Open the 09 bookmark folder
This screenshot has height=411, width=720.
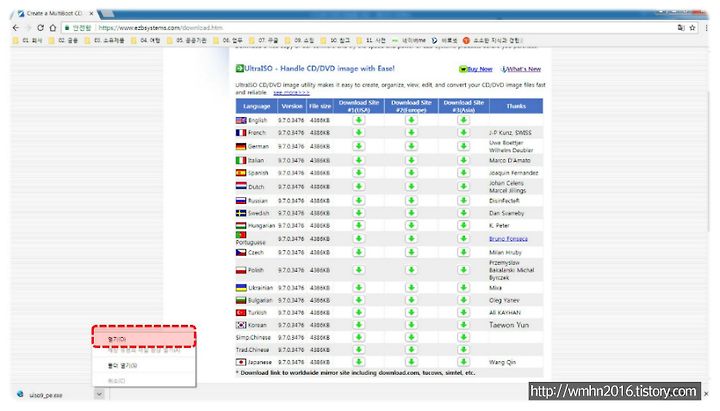click(x=299, y=40)
